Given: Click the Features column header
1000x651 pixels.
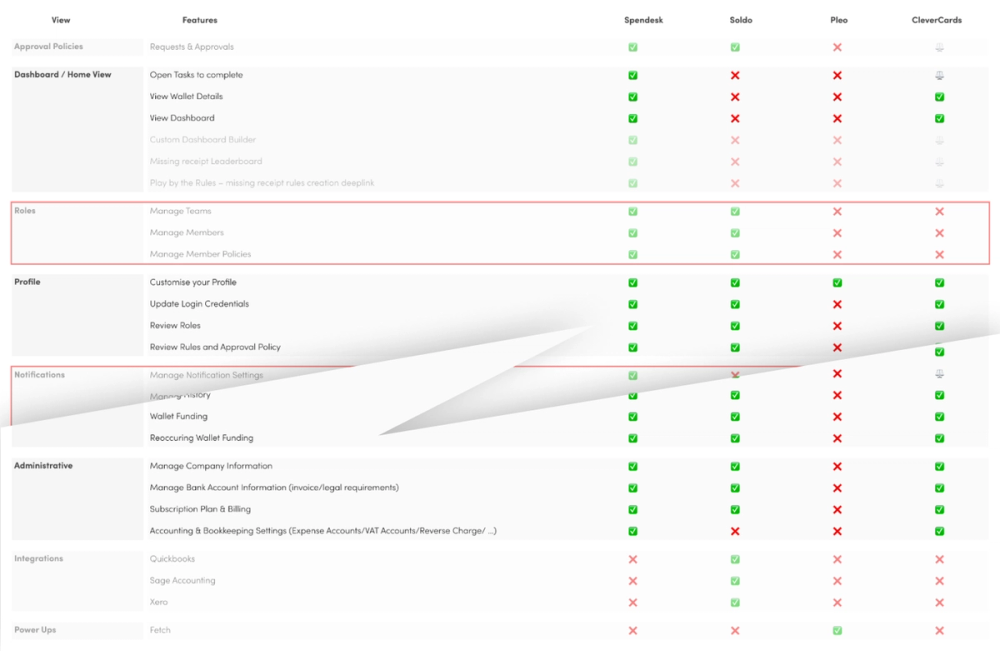Looking at the screenshot, I should pos(200,20).
